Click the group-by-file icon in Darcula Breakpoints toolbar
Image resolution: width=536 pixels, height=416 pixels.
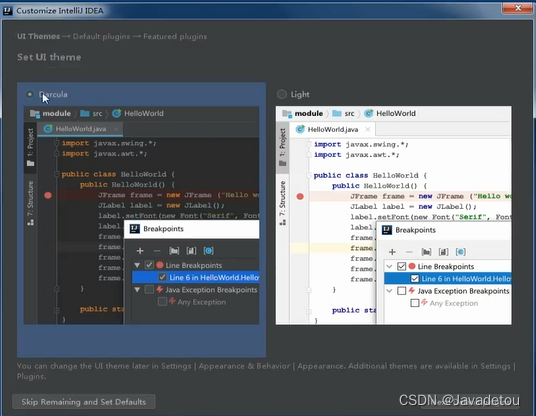pyautogui.click(x=191, y=251)
